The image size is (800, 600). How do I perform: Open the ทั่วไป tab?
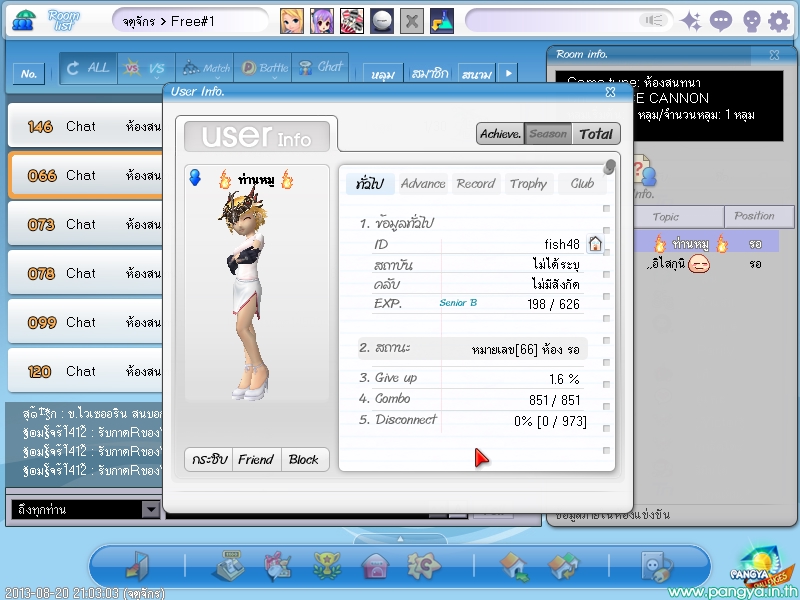pyautogui.click(x=370, y=184)
